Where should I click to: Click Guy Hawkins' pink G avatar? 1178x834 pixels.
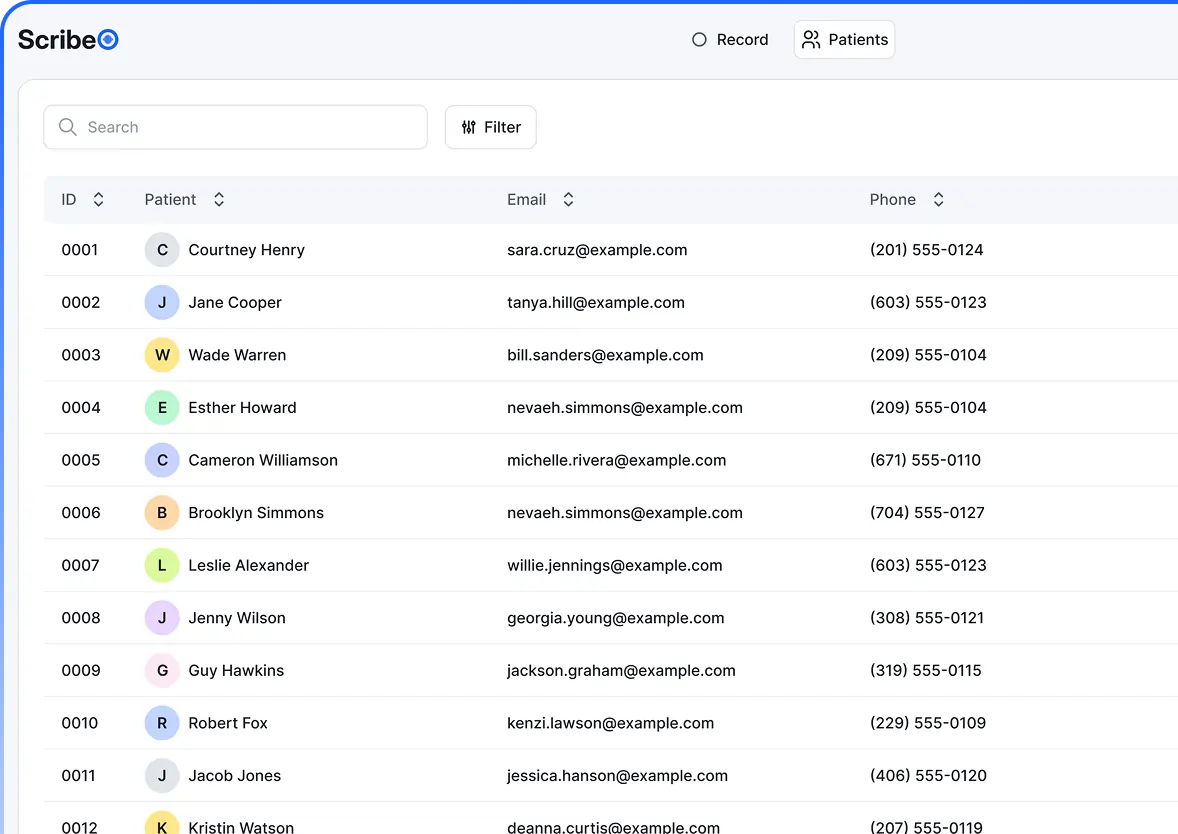click(162, 670)
